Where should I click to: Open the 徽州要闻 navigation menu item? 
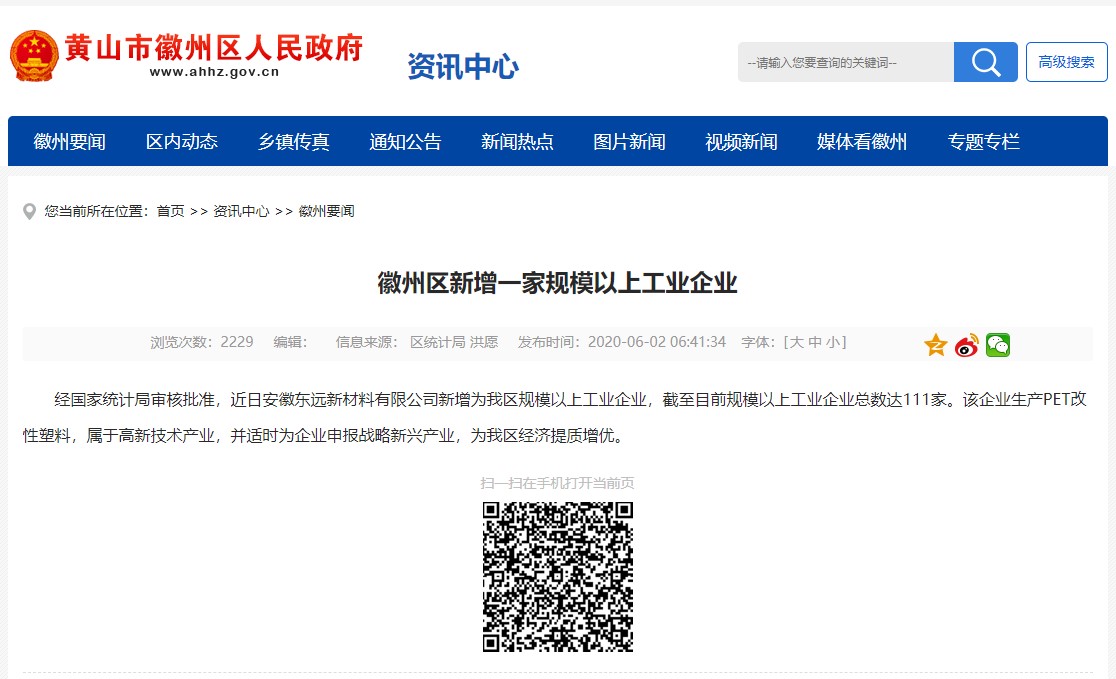pos(69,142)
